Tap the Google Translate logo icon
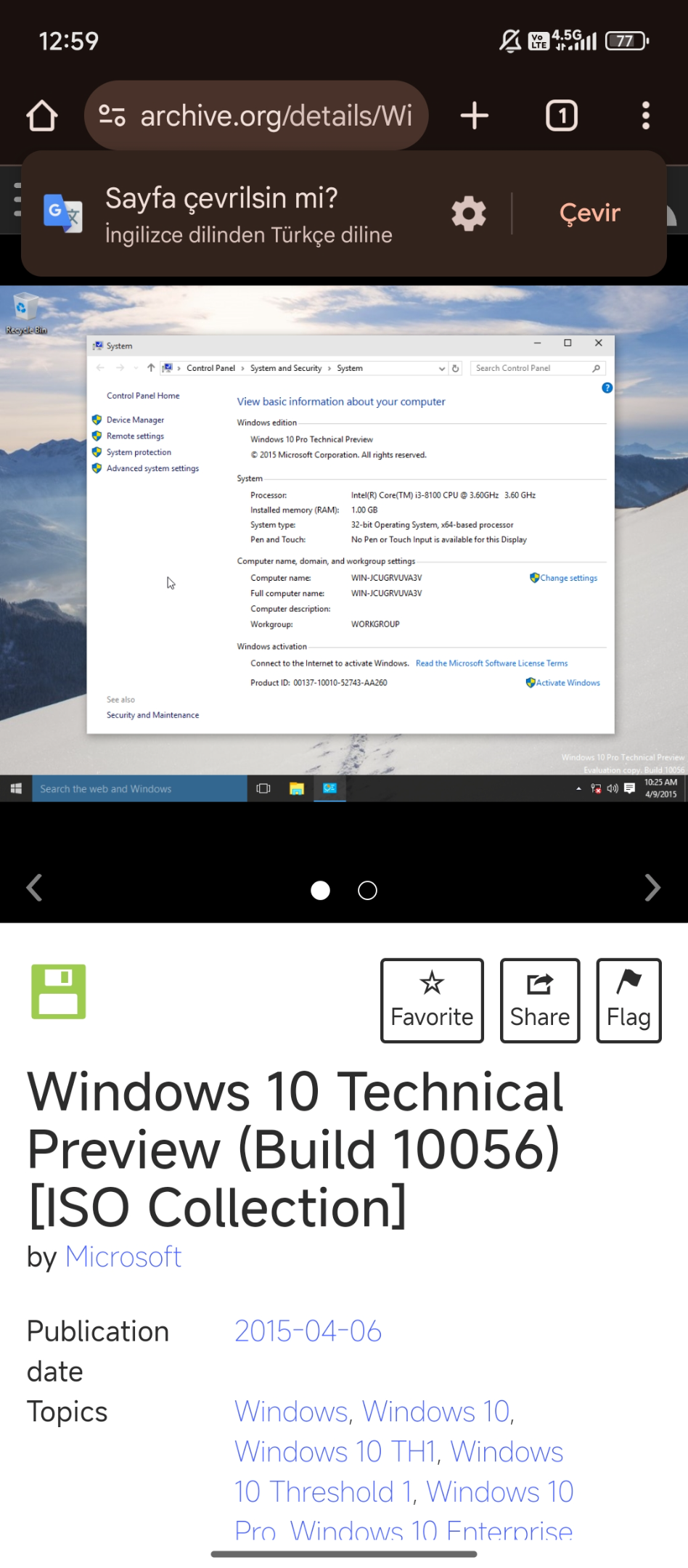 point(63,213)
